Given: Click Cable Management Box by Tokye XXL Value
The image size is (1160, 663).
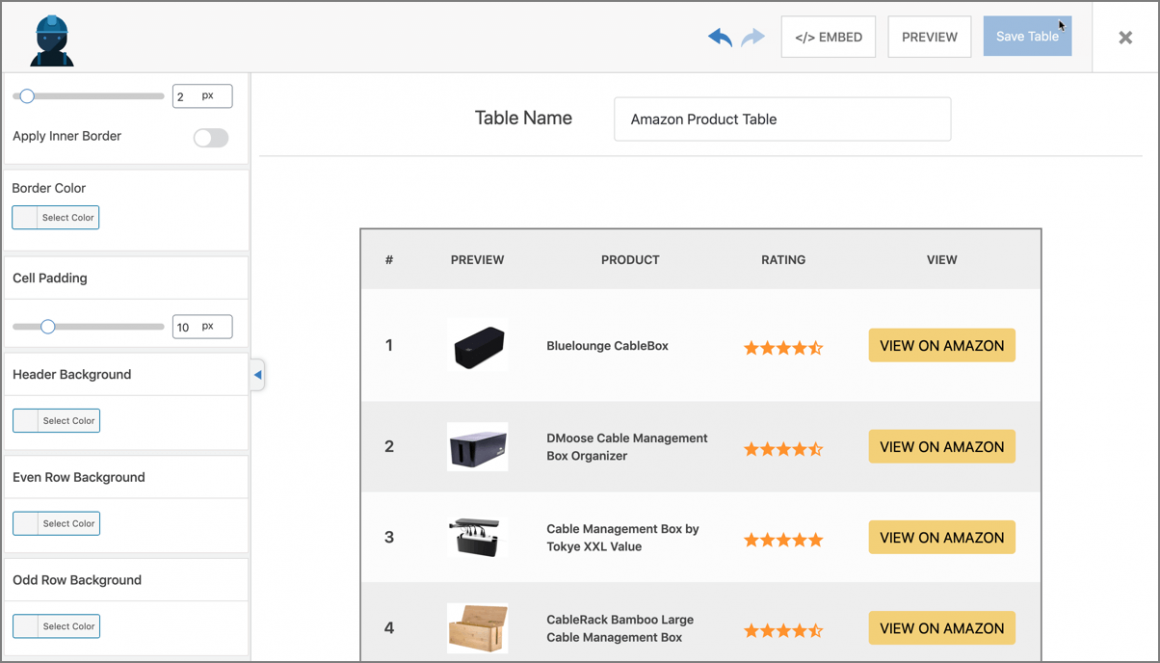Looking at the screenshot, I should click(622, 538).
